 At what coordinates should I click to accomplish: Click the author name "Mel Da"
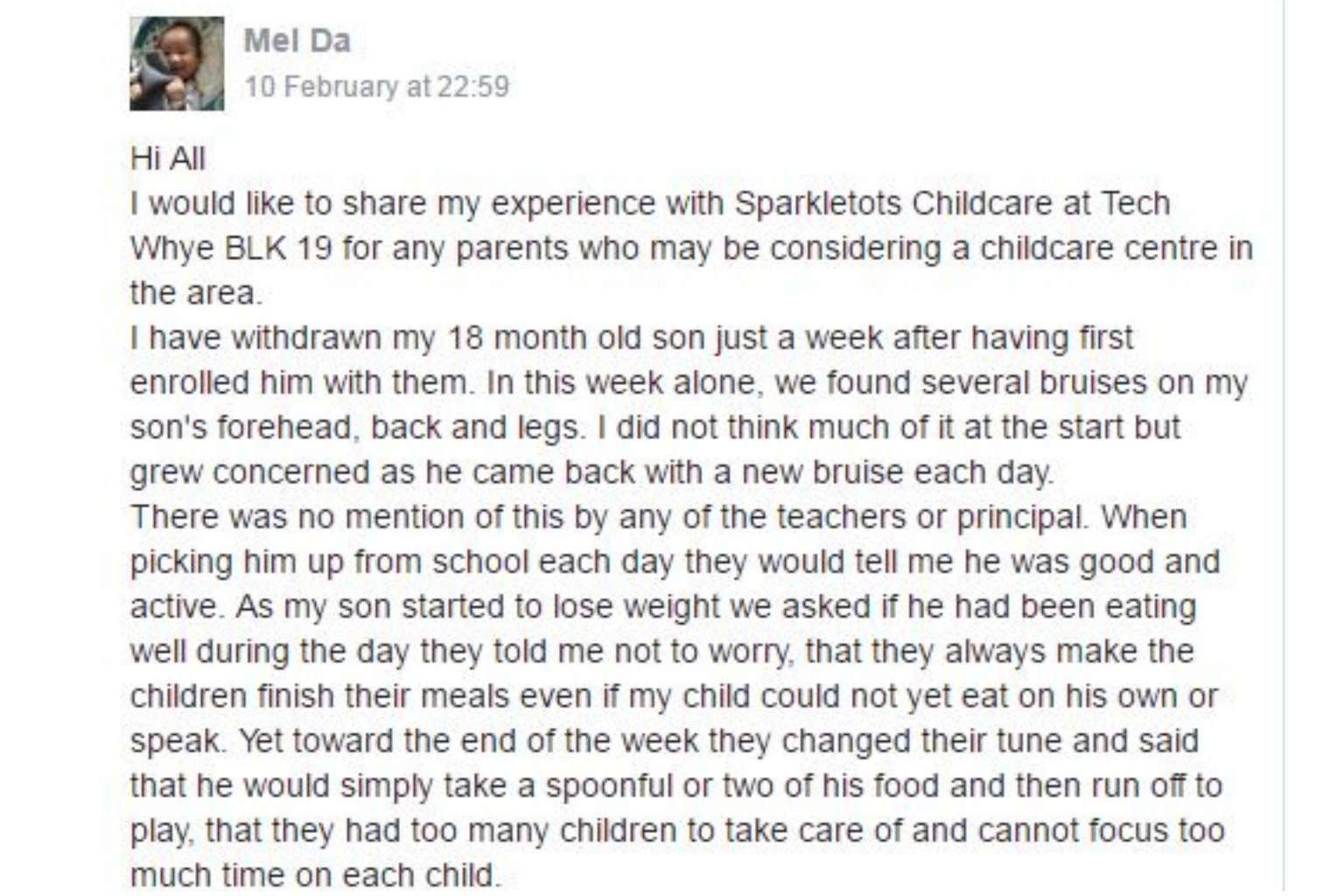(297, 40)
